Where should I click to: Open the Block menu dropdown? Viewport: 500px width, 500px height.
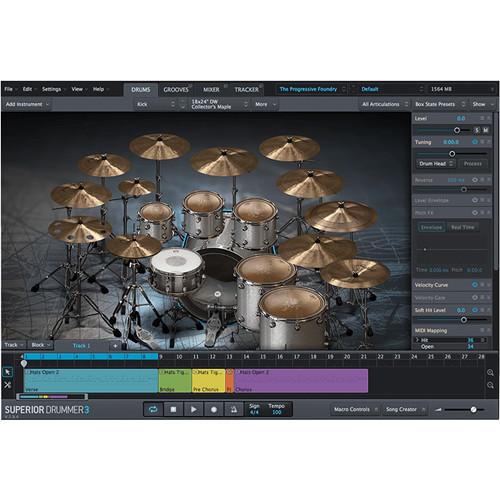(x=41, y=345)
